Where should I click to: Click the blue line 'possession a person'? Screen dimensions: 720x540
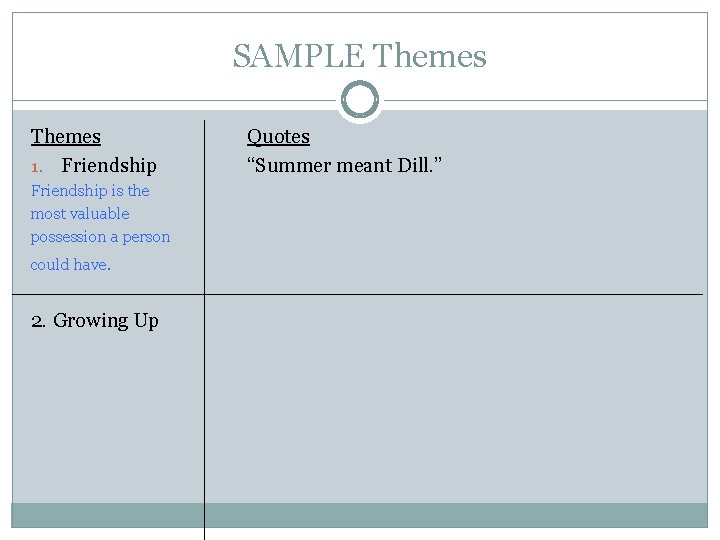(x=100, y=237)
